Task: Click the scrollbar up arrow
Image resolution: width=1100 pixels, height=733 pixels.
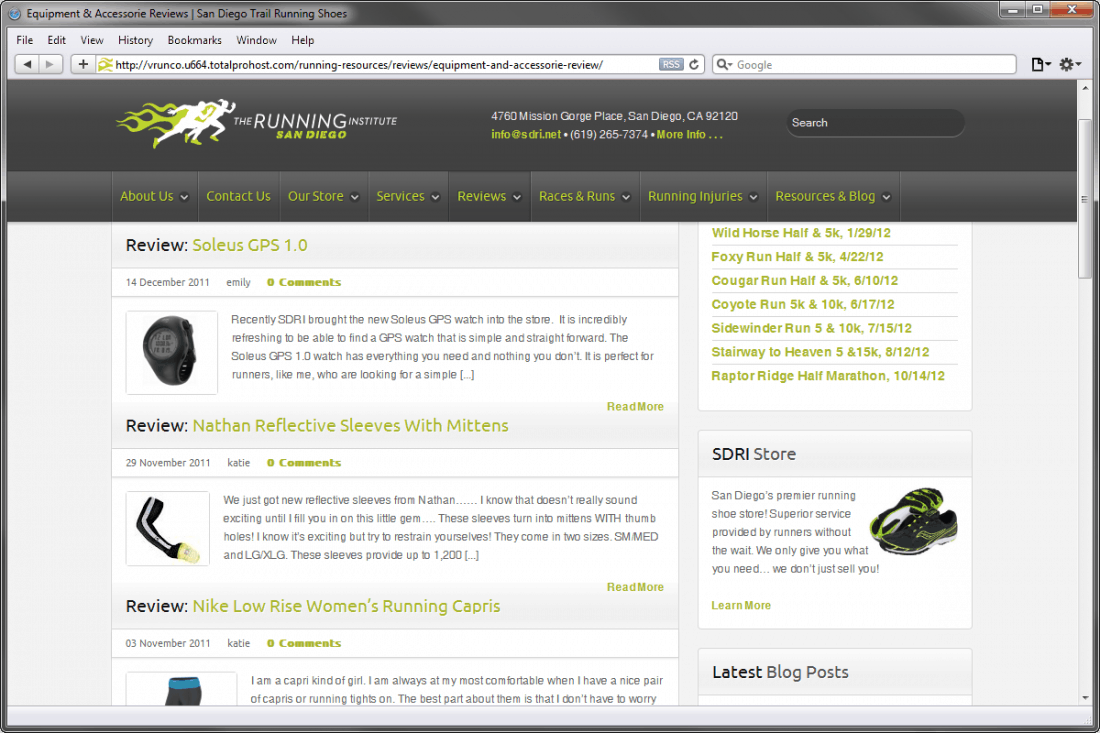Action: point(1085,88)
